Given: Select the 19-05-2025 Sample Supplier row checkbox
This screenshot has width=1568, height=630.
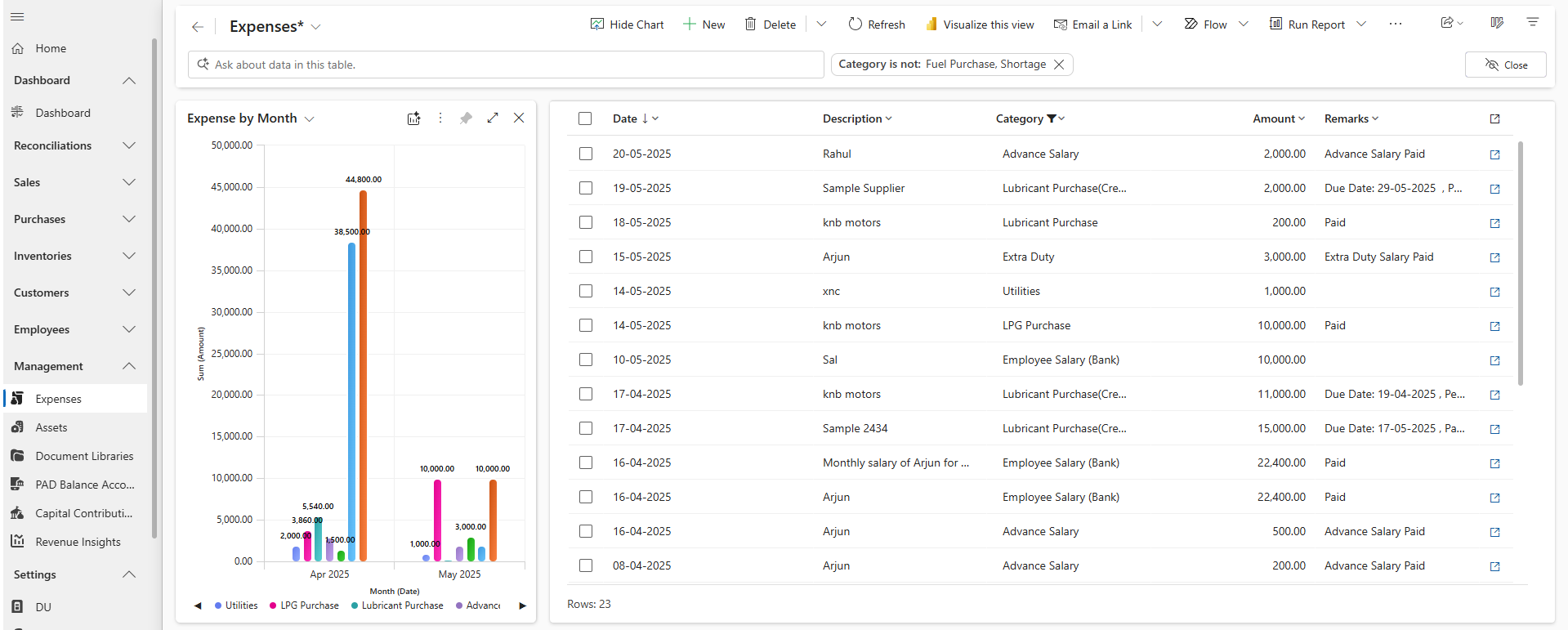Looking at the screenshot, I should [x=586, y=188].
